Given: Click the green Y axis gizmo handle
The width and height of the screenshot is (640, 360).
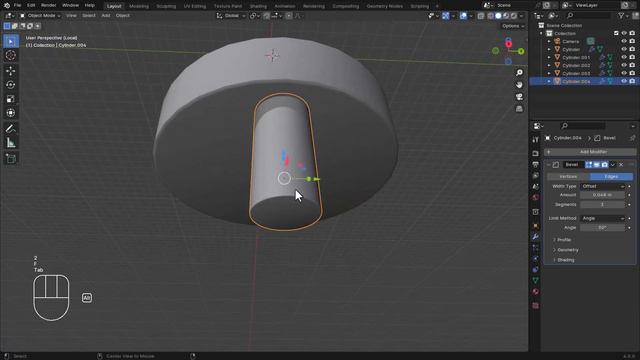Looking at the screenshot, I should click(521, 51).
